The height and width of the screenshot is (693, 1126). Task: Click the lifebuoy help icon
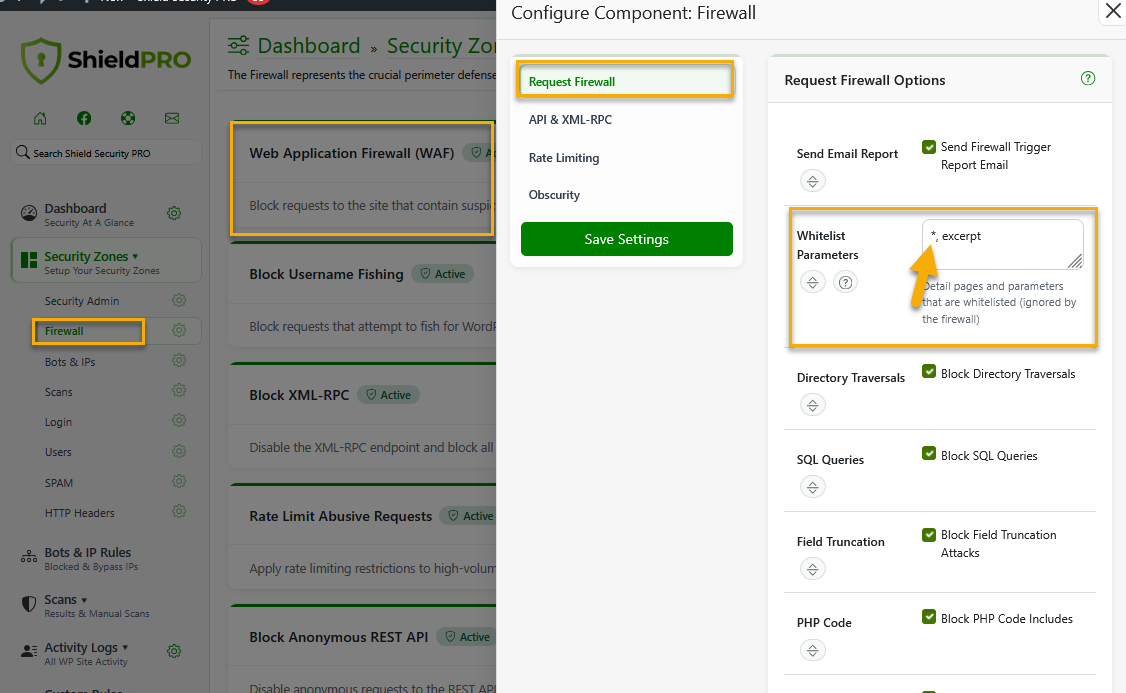pos(128,118)
